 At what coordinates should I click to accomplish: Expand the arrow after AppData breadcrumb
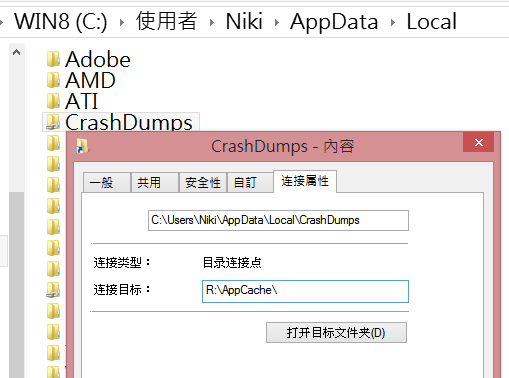tap(393, 23)
